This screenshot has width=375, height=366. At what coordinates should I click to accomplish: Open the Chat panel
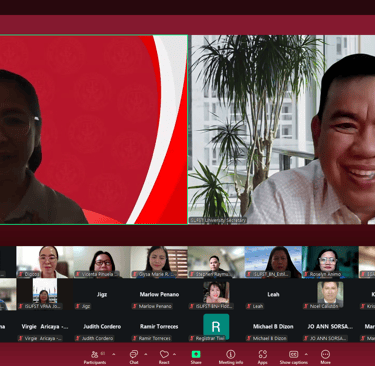pyautogui.click(x=134, y=357)
